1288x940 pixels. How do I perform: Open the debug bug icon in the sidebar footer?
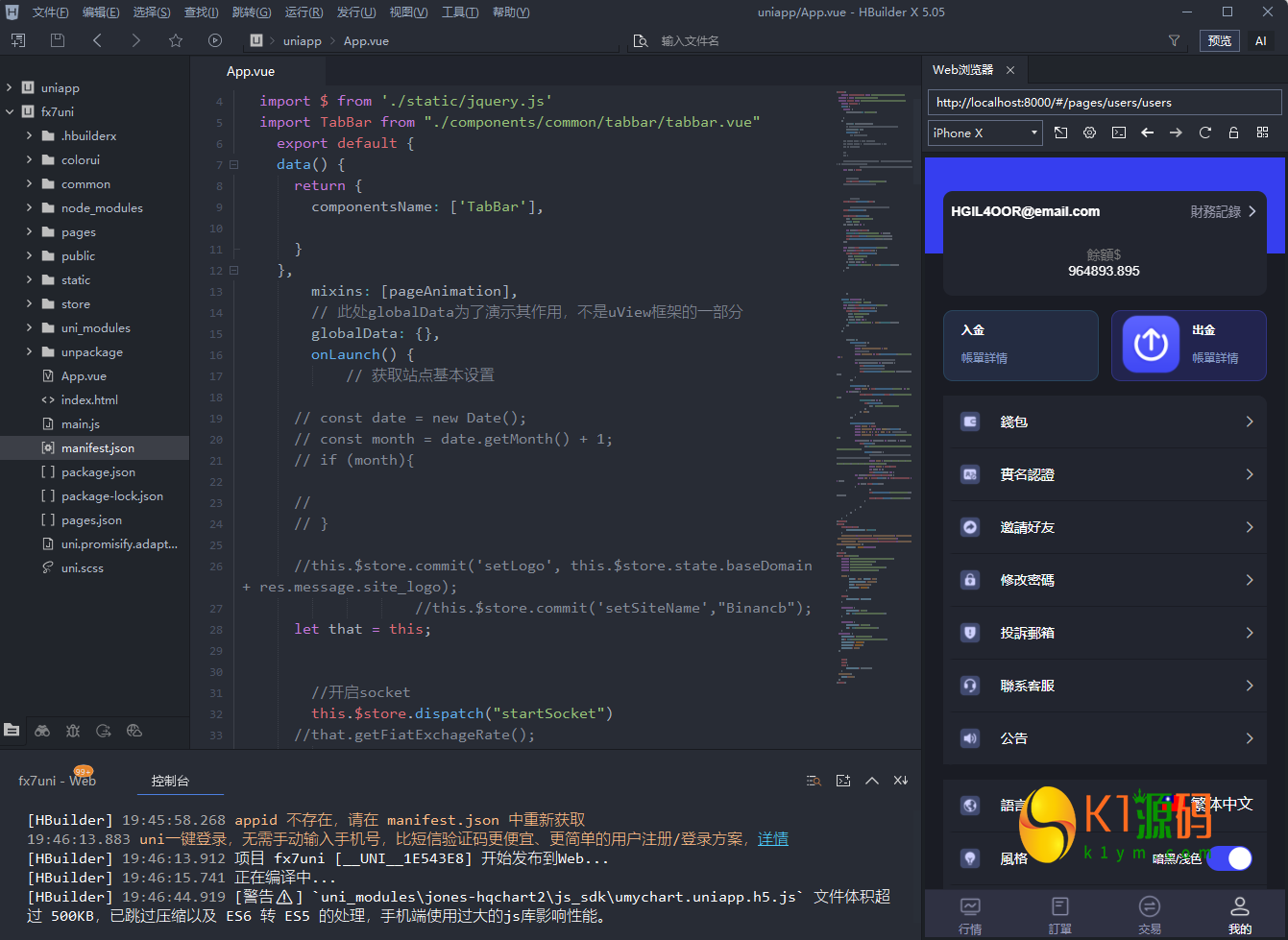pos(73,731)
